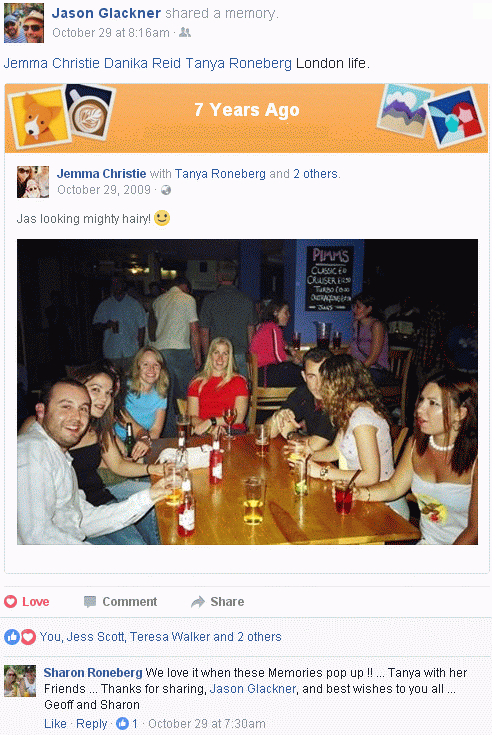Reply to Sharon Roneberg's comment
Screen dimensions: 492x735
coord(92,724)
